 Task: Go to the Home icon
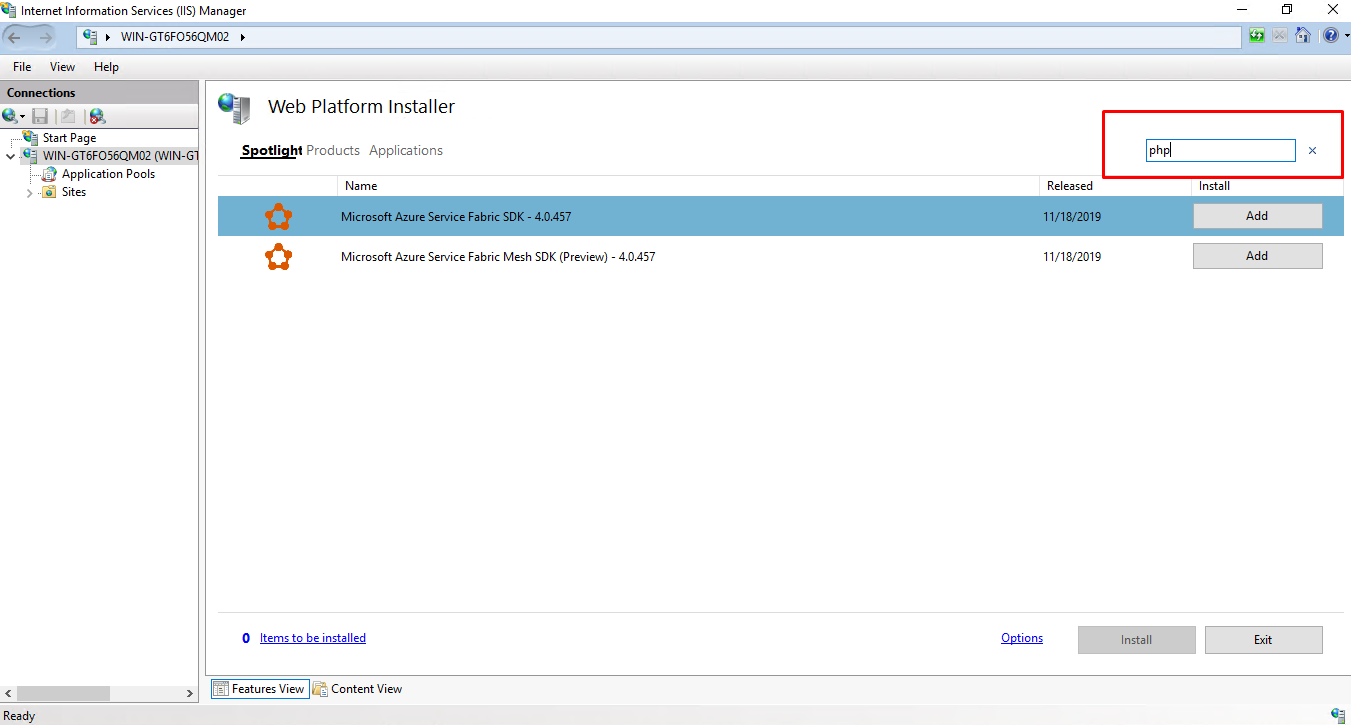(1303, 36)
